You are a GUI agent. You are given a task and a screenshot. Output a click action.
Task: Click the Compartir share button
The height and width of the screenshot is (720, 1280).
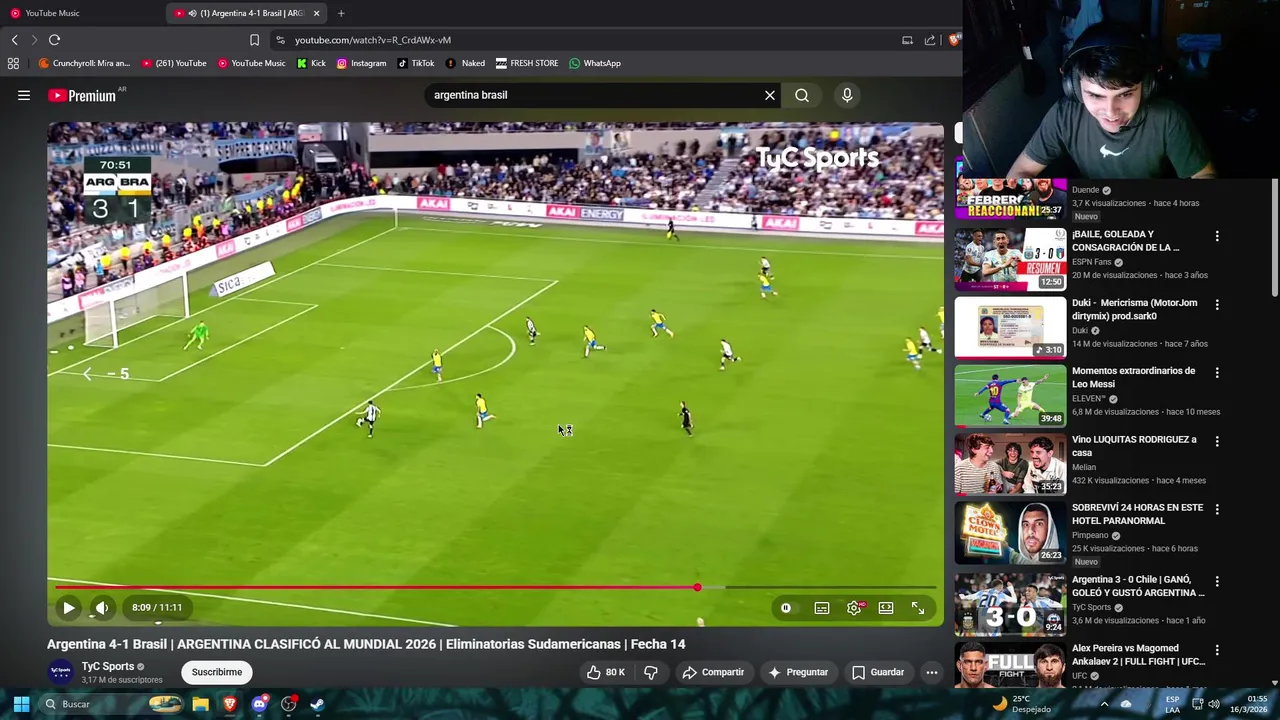(x=713, y=672)
